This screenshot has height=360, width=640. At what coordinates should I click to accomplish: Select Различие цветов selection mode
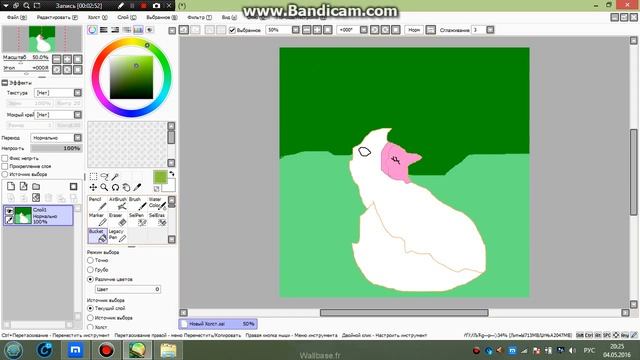pyautogui.click(x=90, y=279)
